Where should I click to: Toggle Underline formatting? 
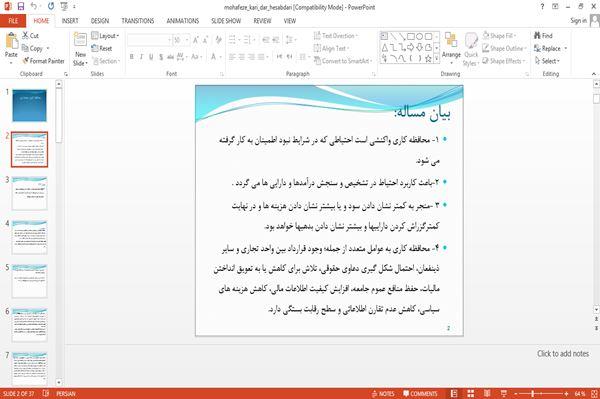coord(151,57)
